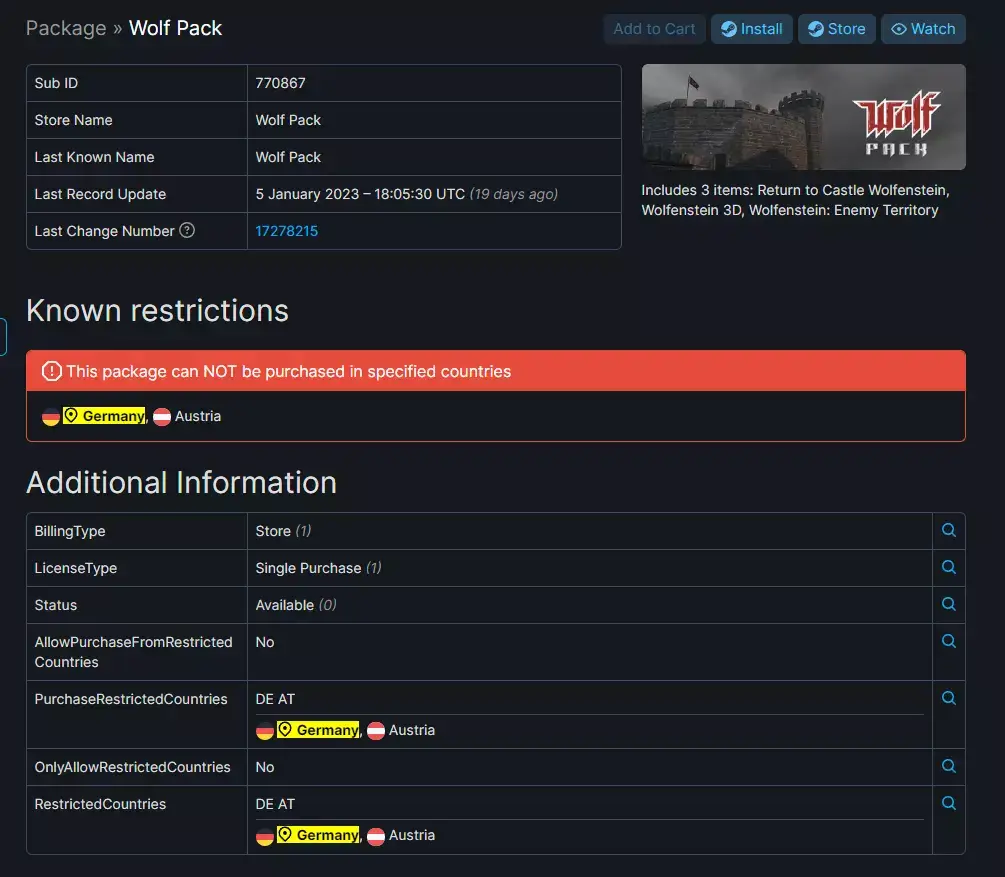Viewport: 1005px width, 877px height.
Task: Click German flag in PurchaseRestrictedCountries row
Action: click(x=265, y=731)
